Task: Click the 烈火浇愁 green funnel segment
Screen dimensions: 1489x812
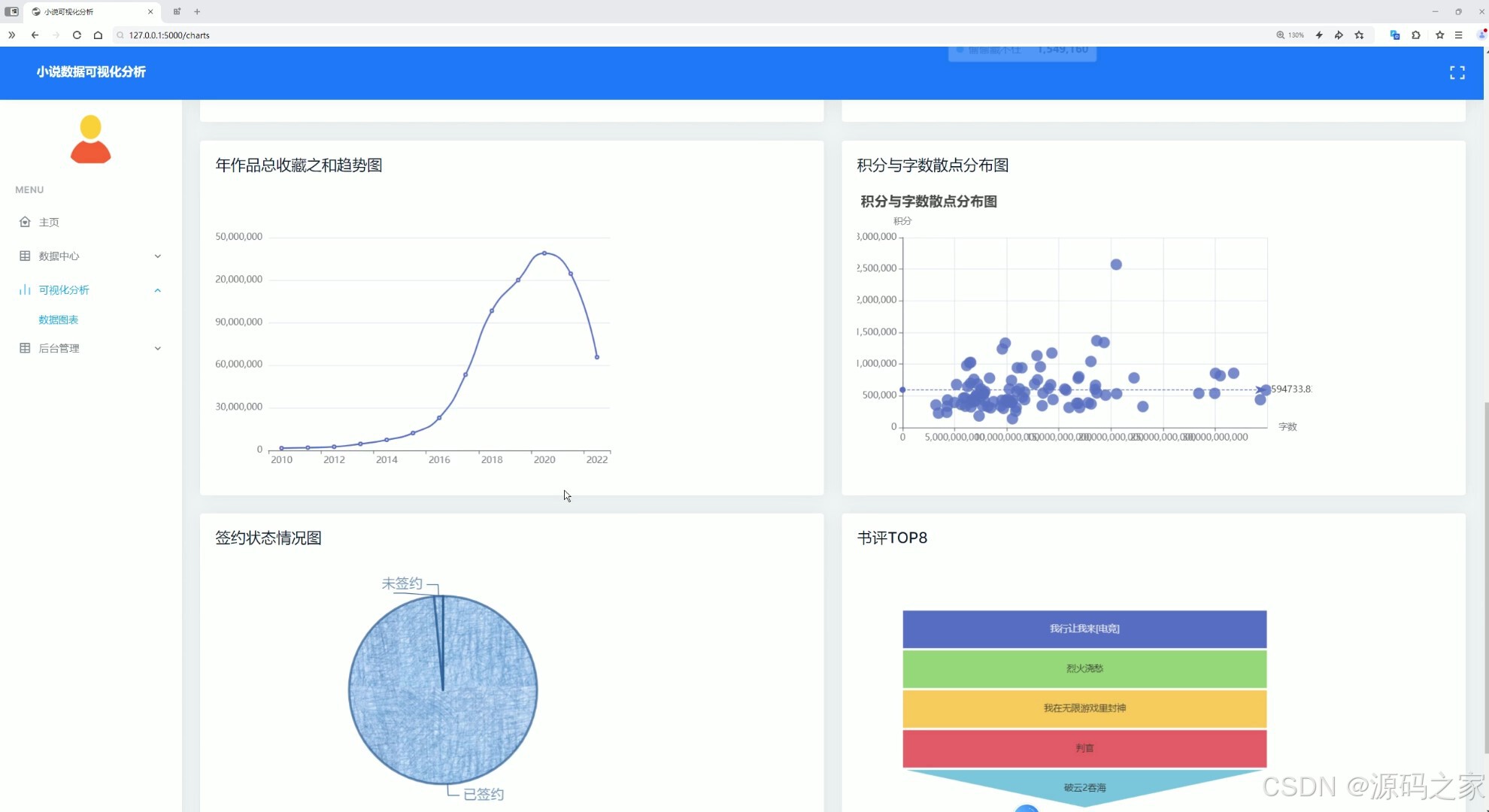Action: coord(1084,668)
